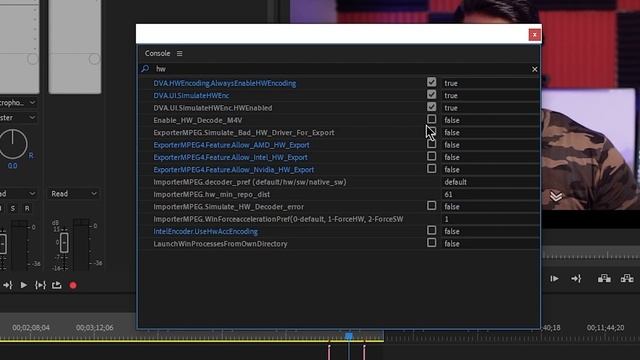Uncheck DVA.UI.SimulateHWEnc checkbox
Image resolution: width=640 pixels, height=360 pixels.
(431, 94)
